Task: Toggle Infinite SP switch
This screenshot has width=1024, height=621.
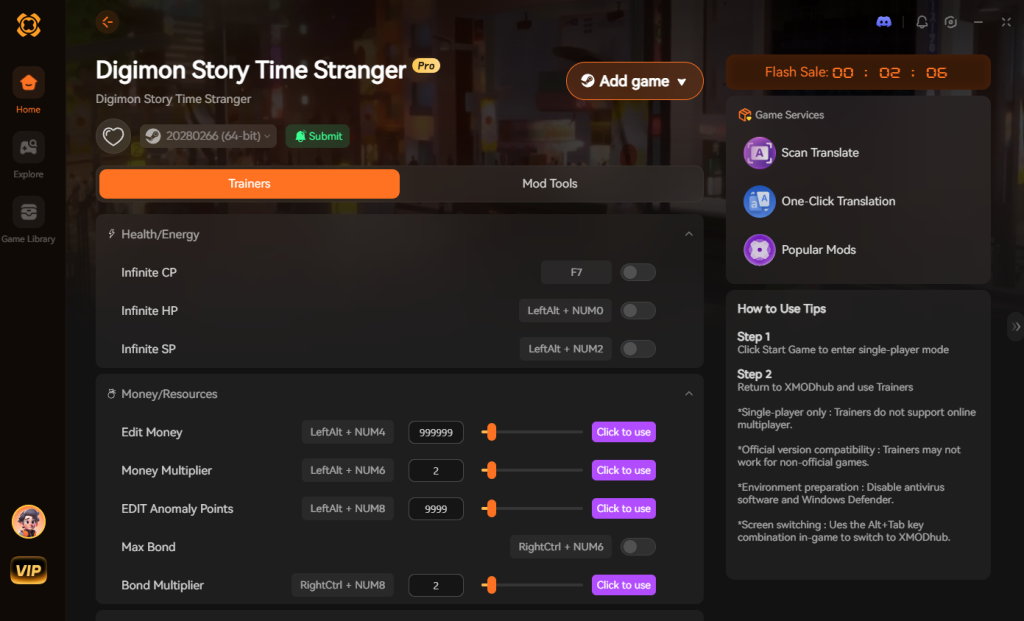Action: [x=637, y=349]
